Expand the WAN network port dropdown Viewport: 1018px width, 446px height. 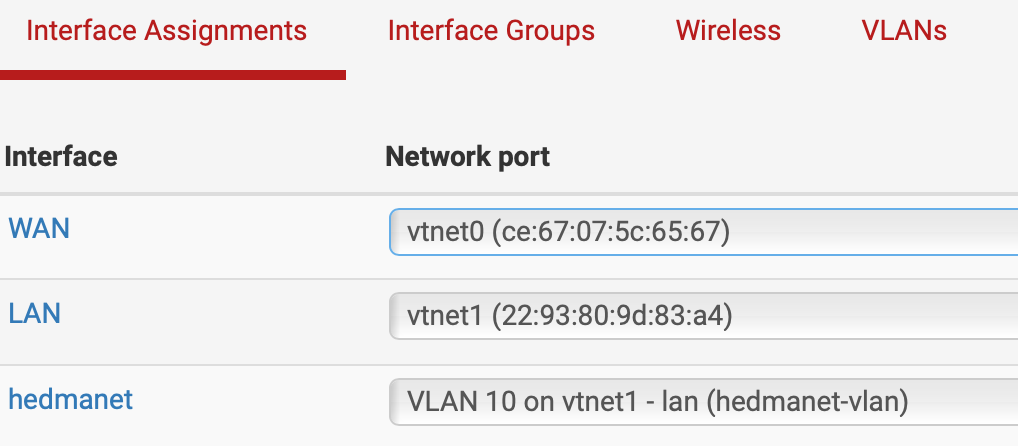702,233
